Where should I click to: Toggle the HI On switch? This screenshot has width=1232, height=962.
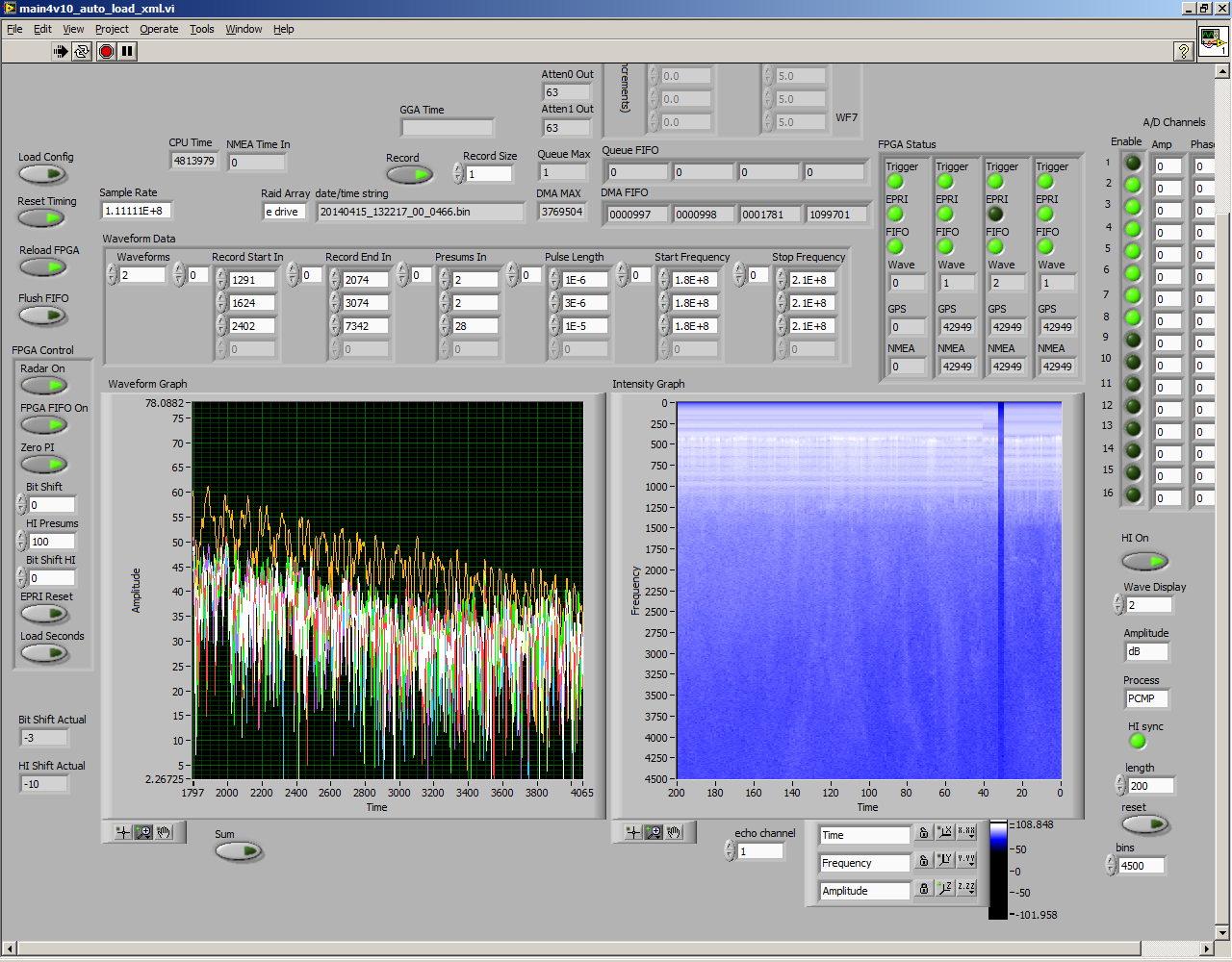(1144, 561)
